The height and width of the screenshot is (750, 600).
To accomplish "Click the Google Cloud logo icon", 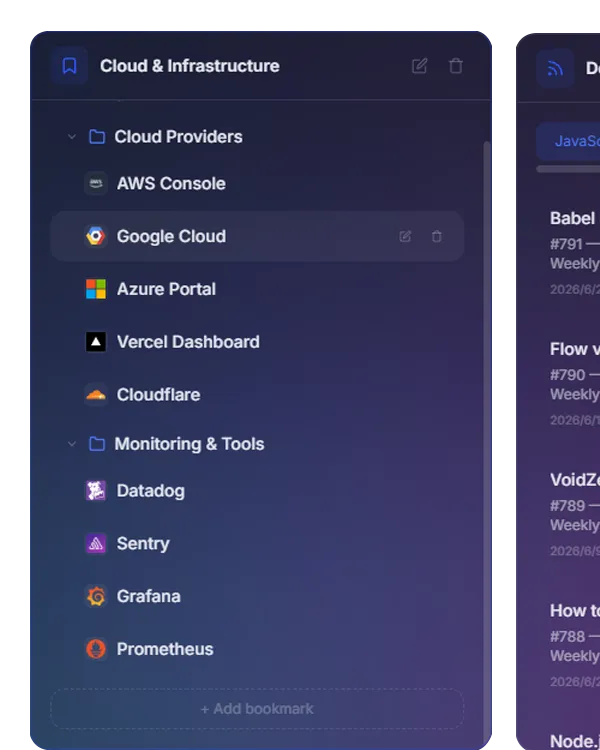I will pyautogui.click(x=96, y=236).
